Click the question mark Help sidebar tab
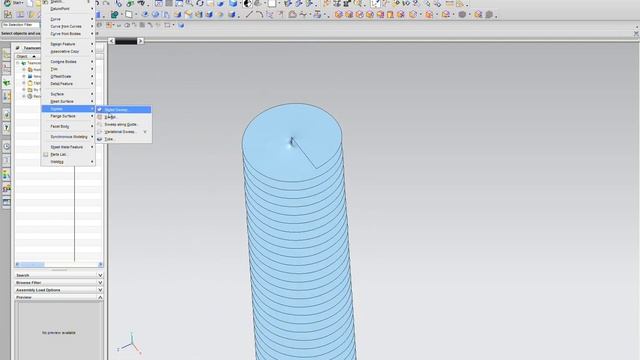The image size is (640, 360). (x=7, y=128)
